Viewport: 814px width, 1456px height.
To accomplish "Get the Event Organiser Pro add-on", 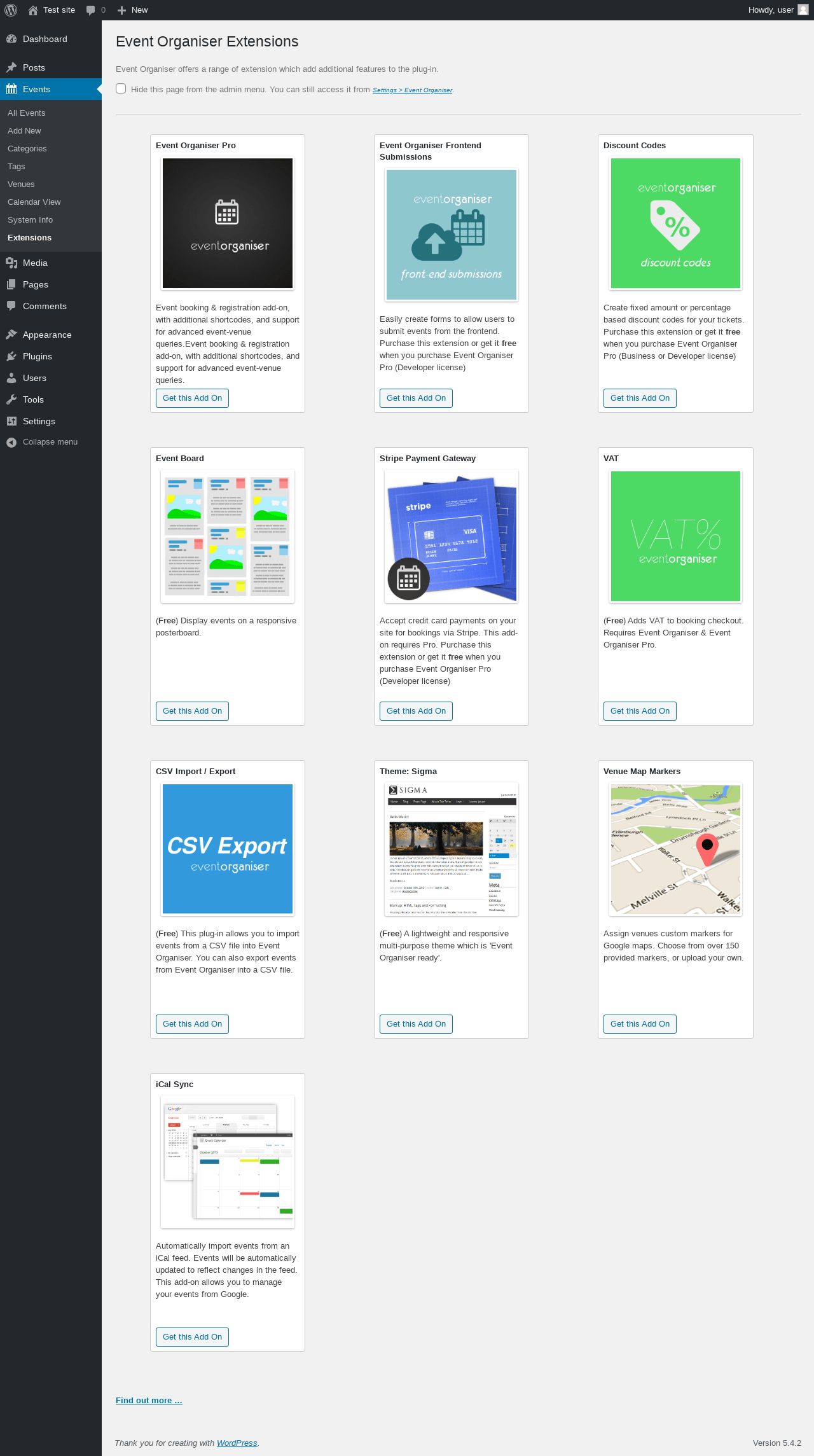I will (x=192, y=398).
